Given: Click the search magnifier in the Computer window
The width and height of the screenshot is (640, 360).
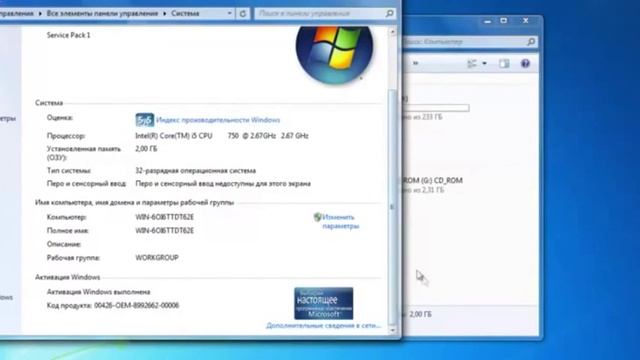Looking at the screenshot, I should [531, 42].
